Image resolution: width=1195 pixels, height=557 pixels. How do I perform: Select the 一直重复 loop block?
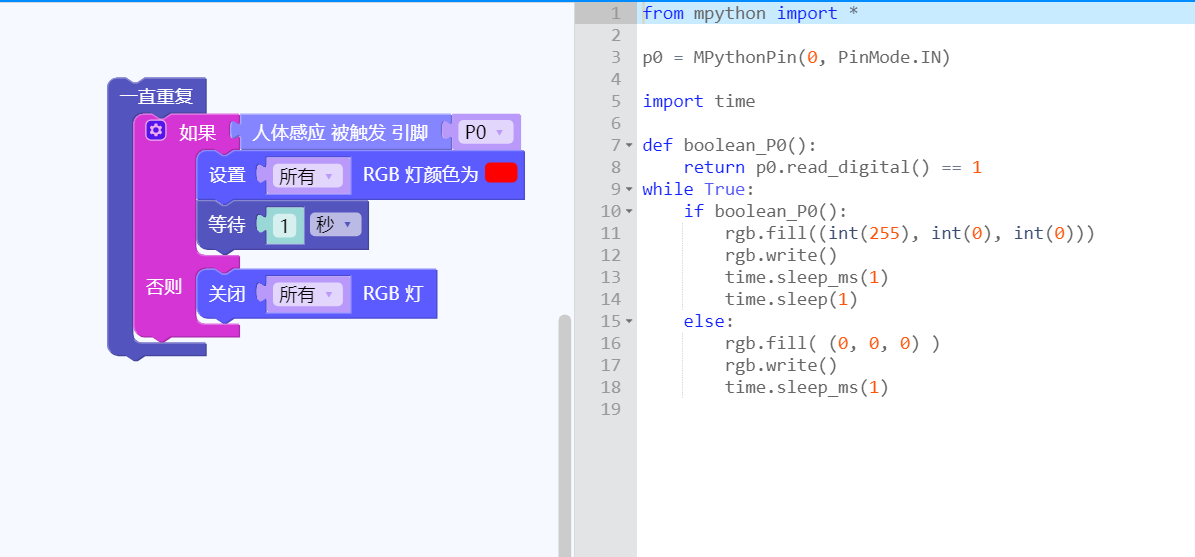(x=156, y=97)
